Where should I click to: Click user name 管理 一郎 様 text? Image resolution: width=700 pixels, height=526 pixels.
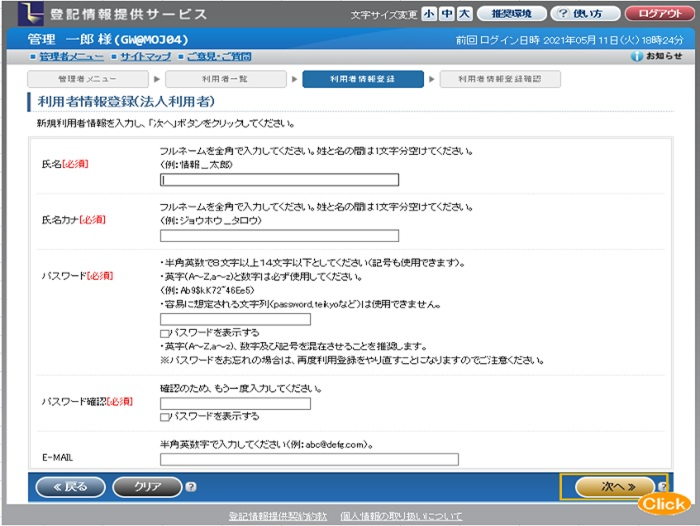(108, 40)
